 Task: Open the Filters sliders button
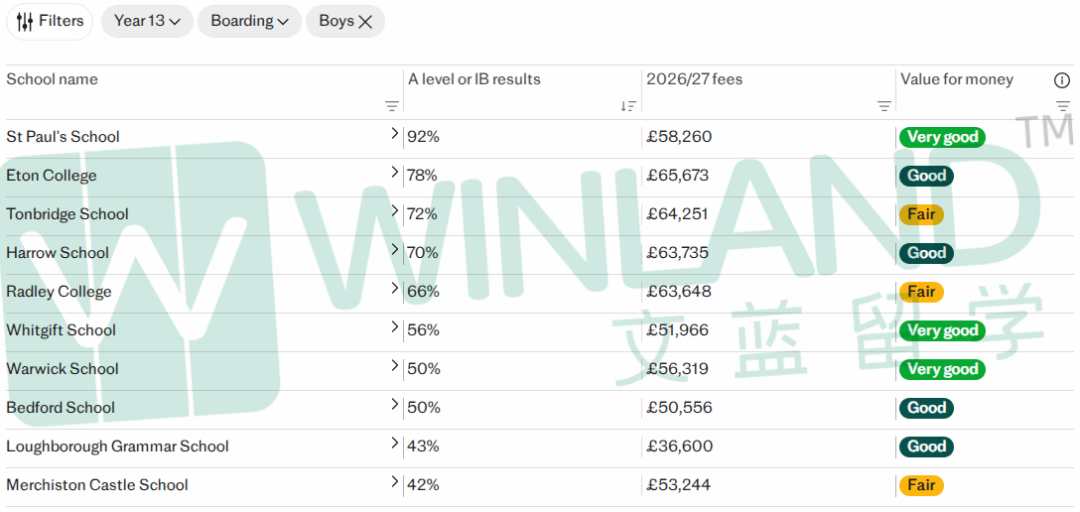[x=50, y=21]
